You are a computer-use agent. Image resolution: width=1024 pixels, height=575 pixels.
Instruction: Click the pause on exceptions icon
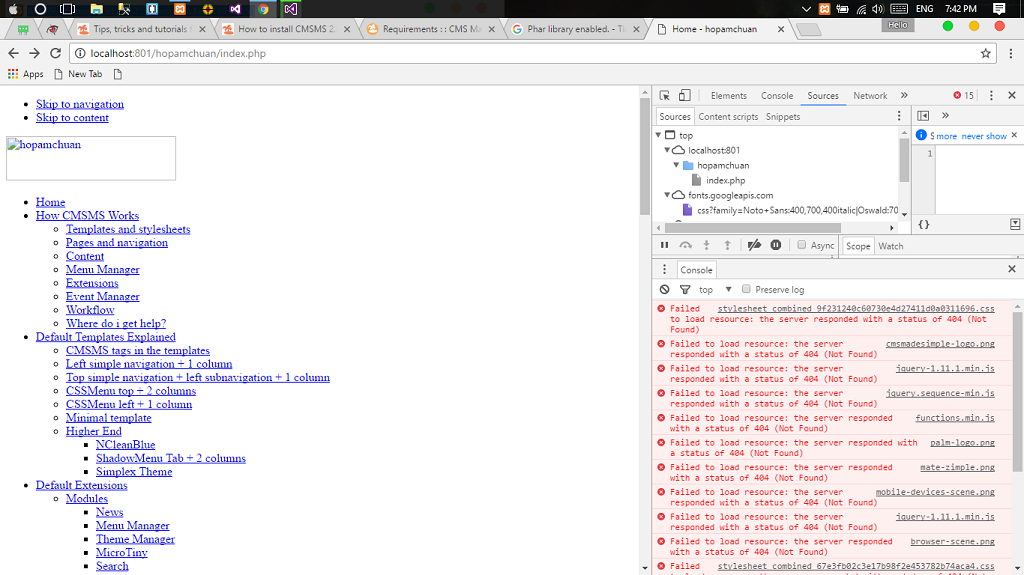pyautogui.click(x=775, y=245)
